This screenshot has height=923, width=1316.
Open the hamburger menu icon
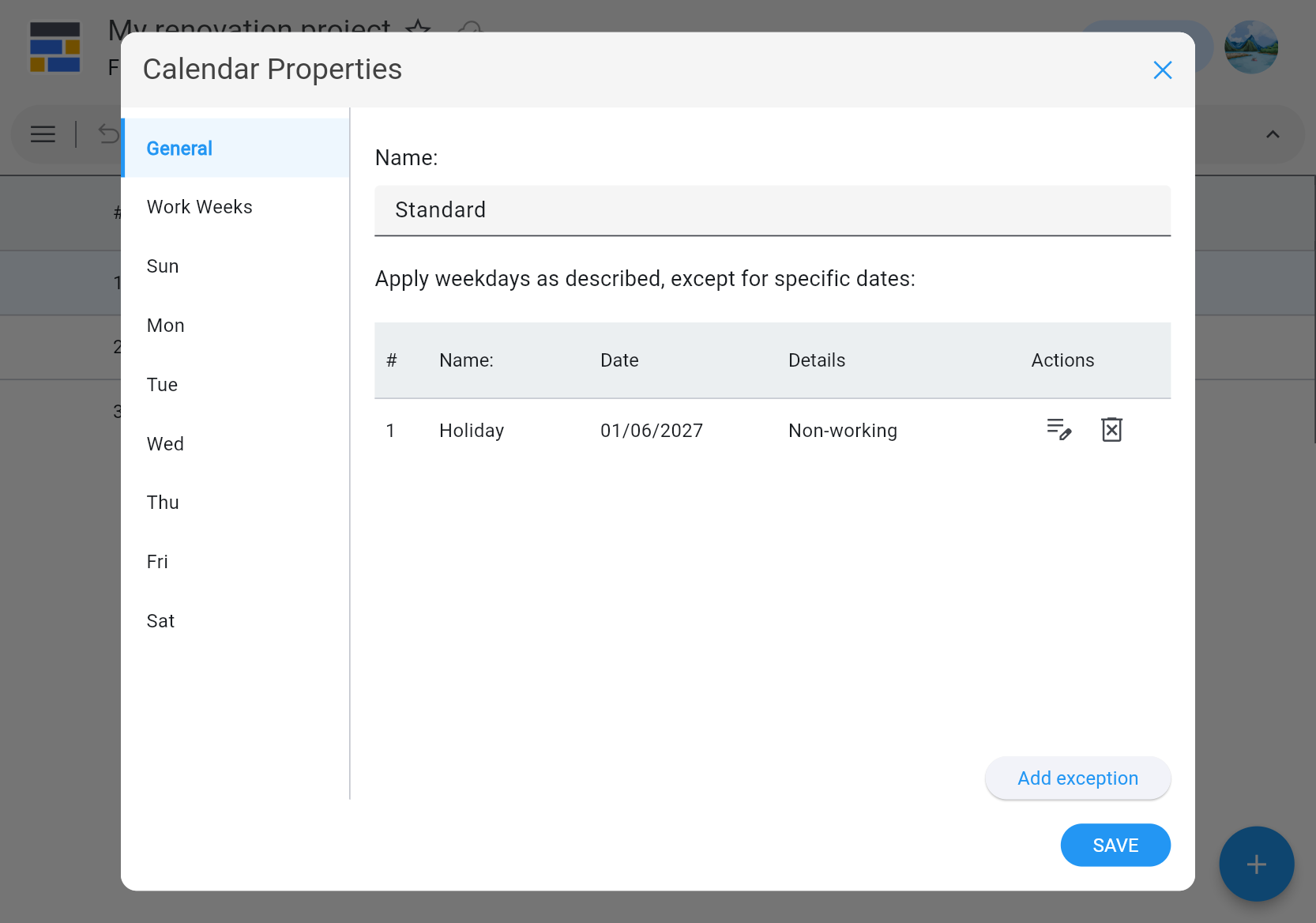point(43,134)
